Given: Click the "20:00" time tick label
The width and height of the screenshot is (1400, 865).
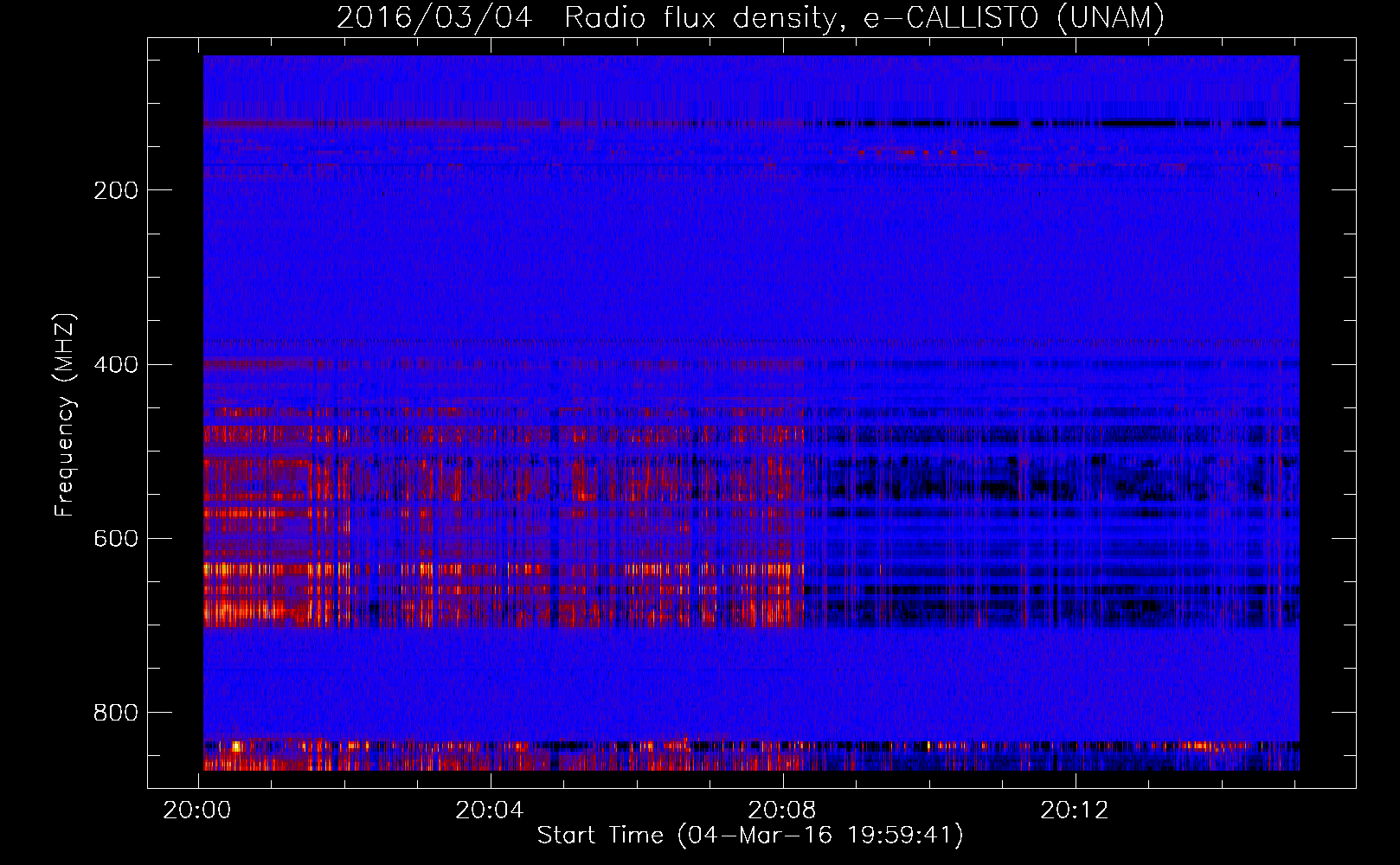Looking at the screenshot, I should click(197, 811).
